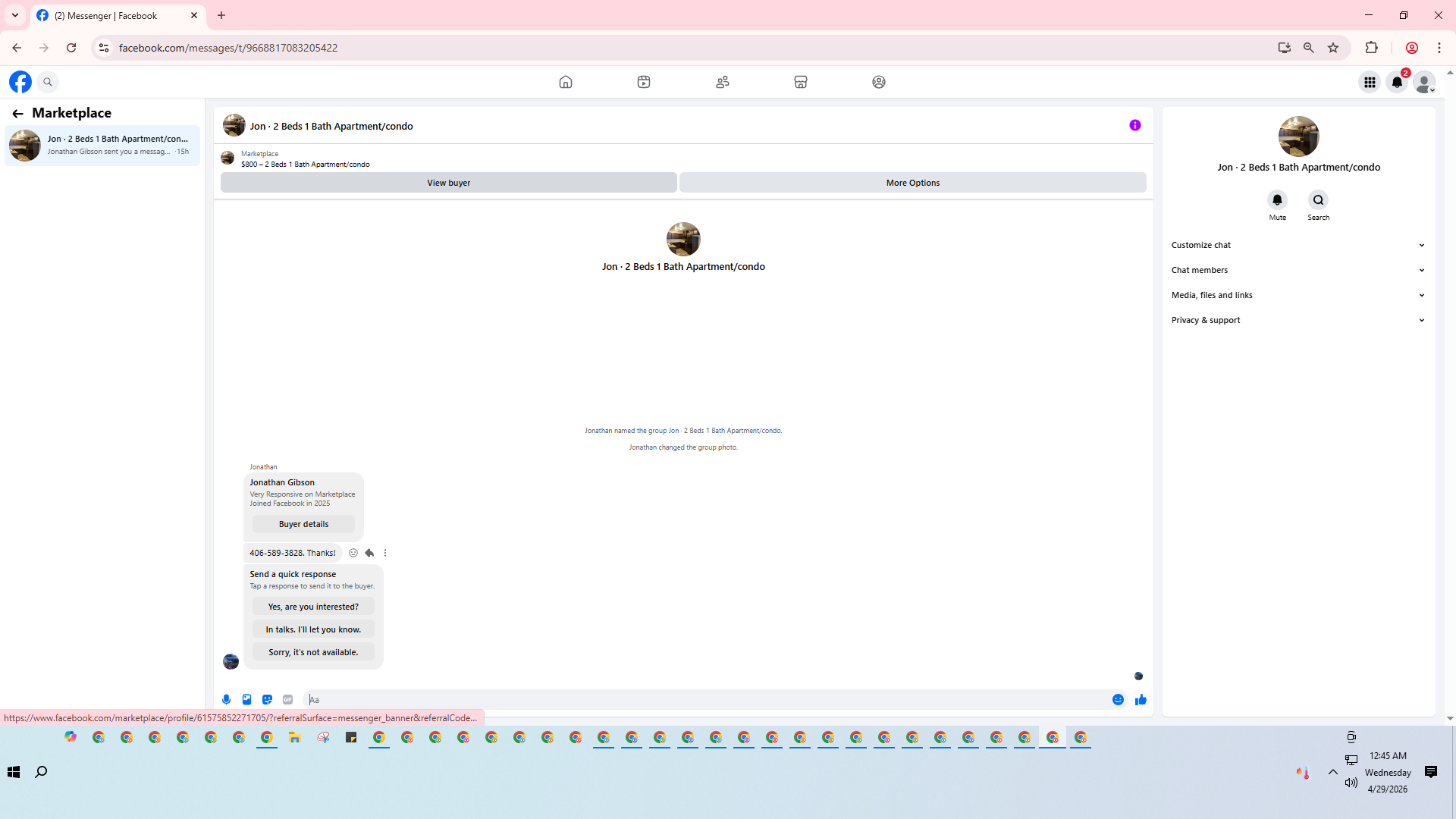Mute this conversation
The image size is (1456, 819).
point(1277,200)
